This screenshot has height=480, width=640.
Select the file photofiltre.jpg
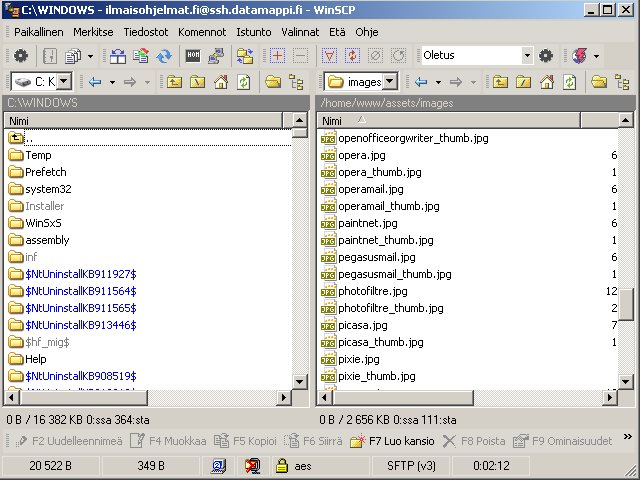click(364, 291)
